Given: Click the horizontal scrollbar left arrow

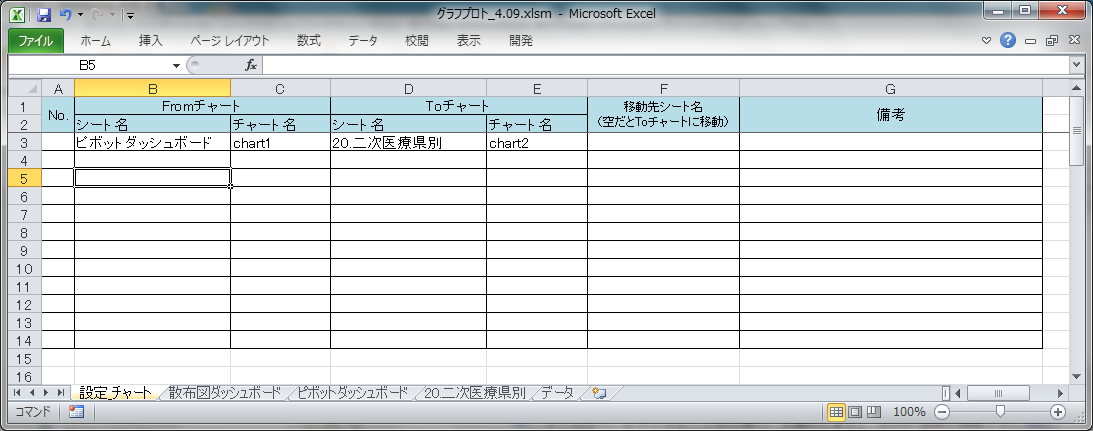Looking at the screenshot, I should pos(958,393).
